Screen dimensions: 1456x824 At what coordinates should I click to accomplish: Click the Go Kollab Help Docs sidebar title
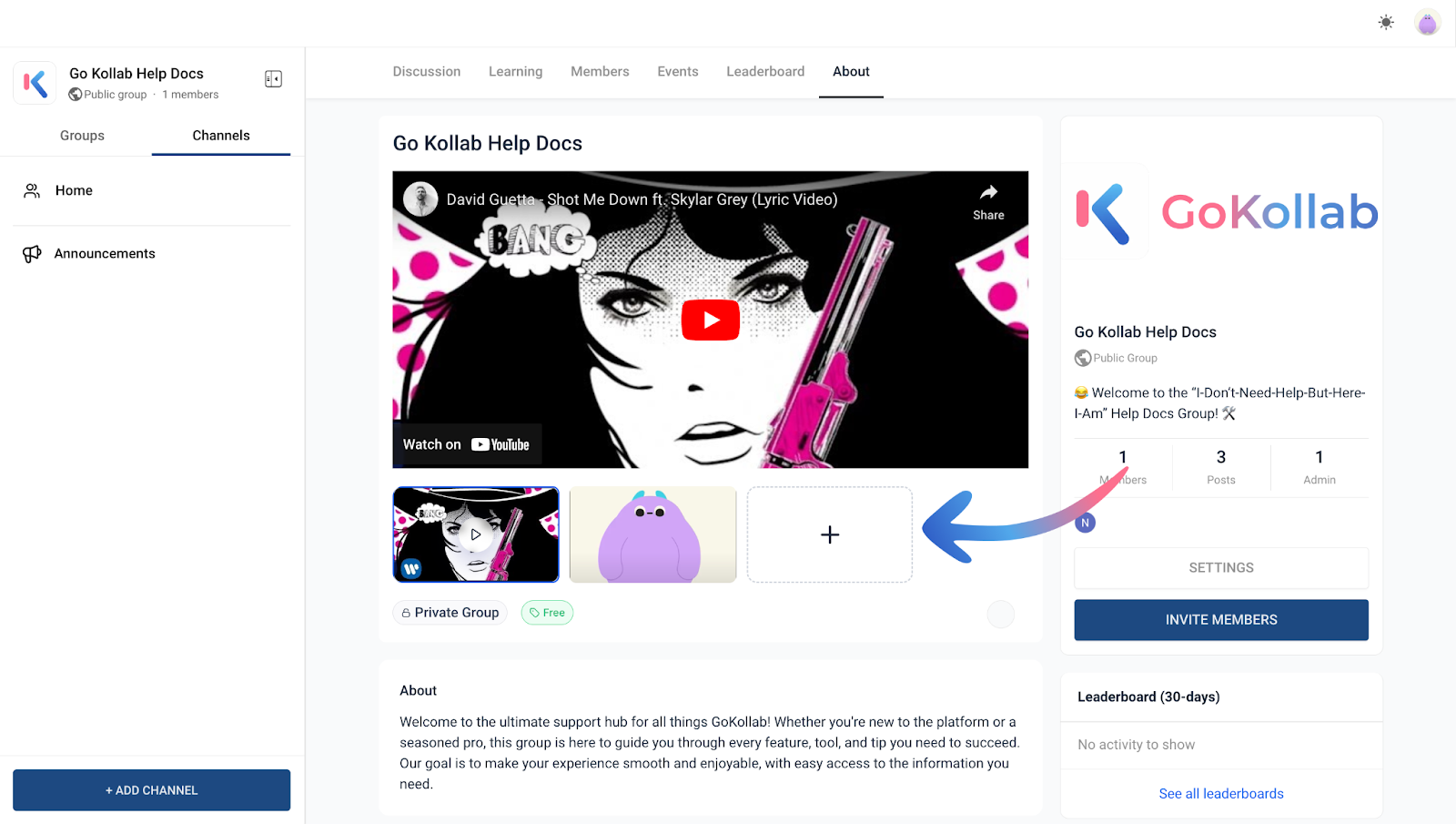click(x=136, y=74)
